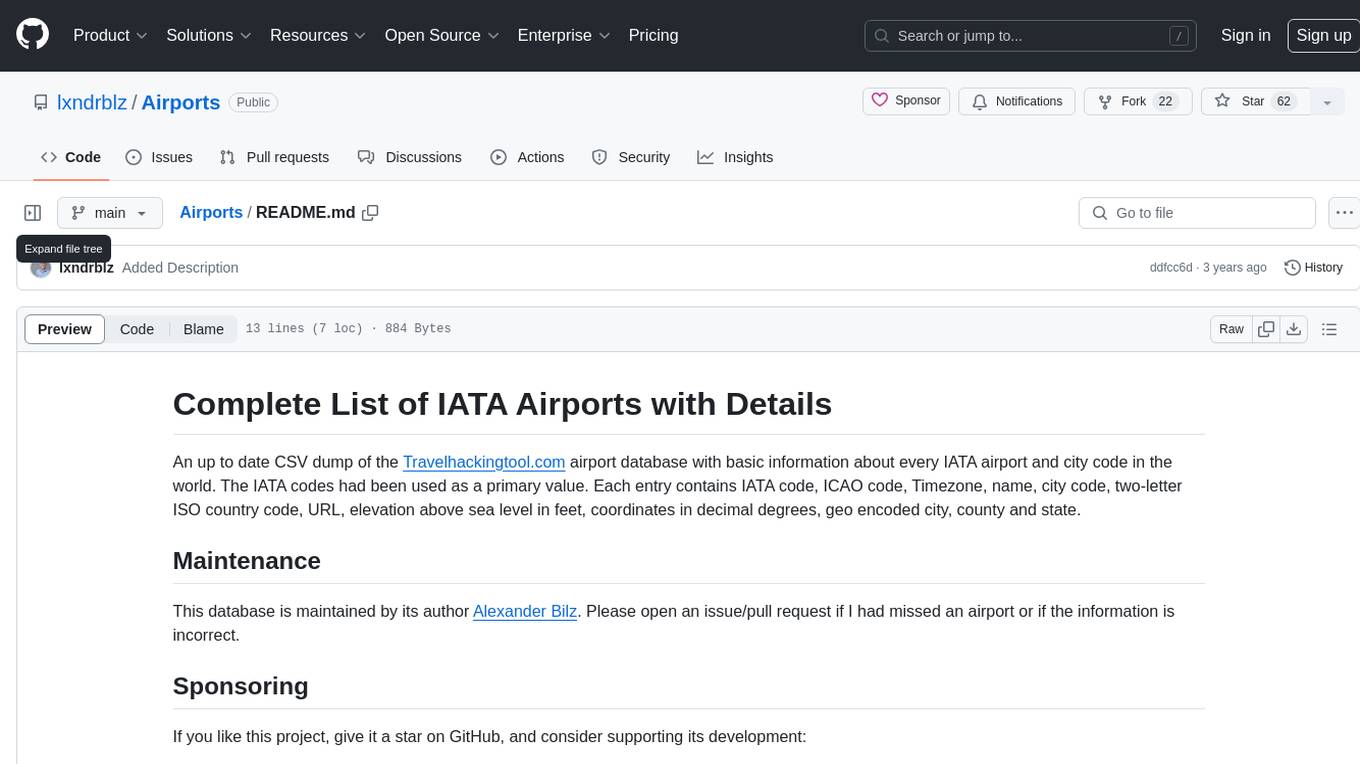1360x764 pixels.
Task: Click the 62 stars counter
Action: [x=1284, y=102]
